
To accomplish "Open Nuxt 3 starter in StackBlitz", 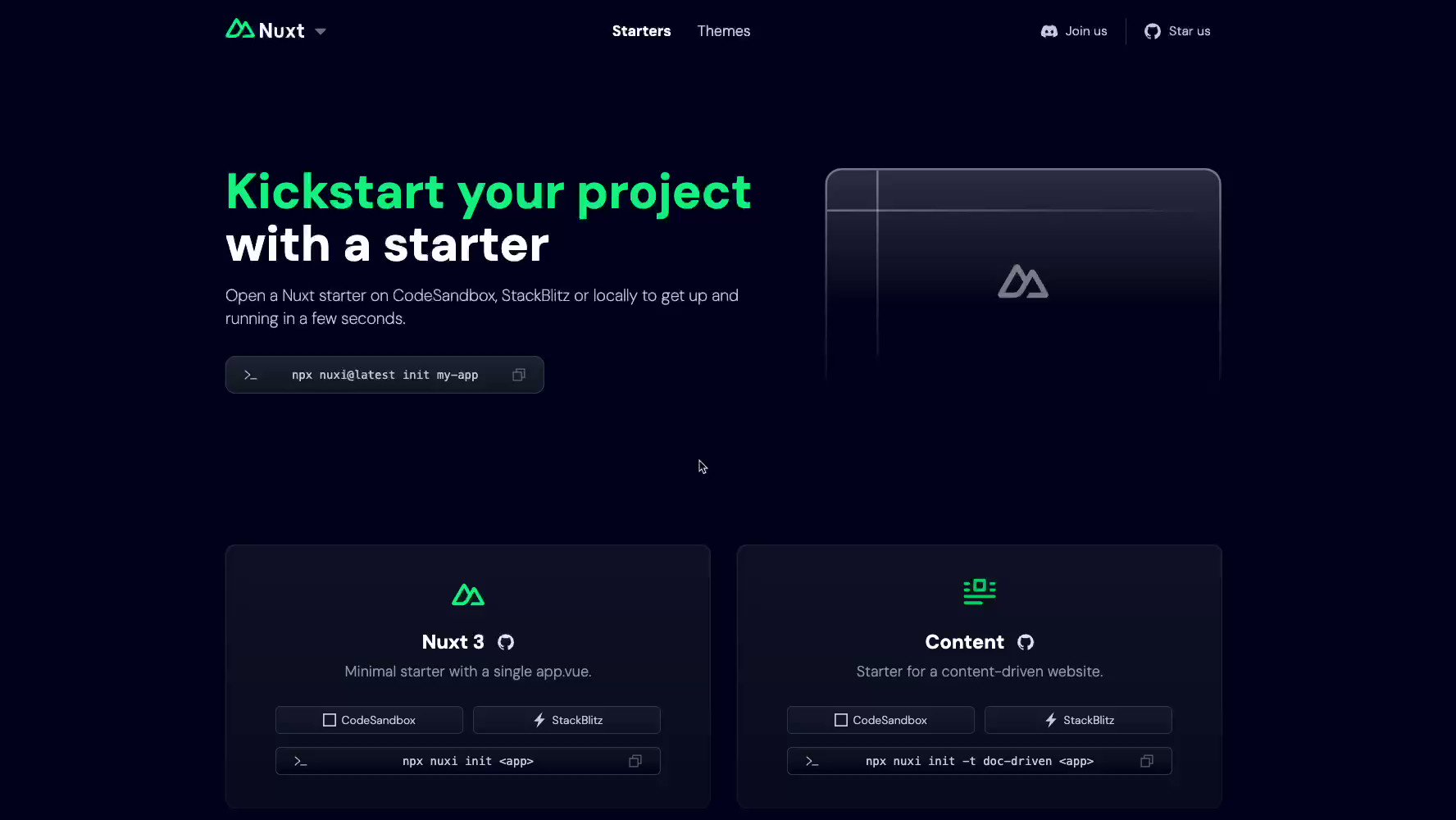I will tap(566, 720).
